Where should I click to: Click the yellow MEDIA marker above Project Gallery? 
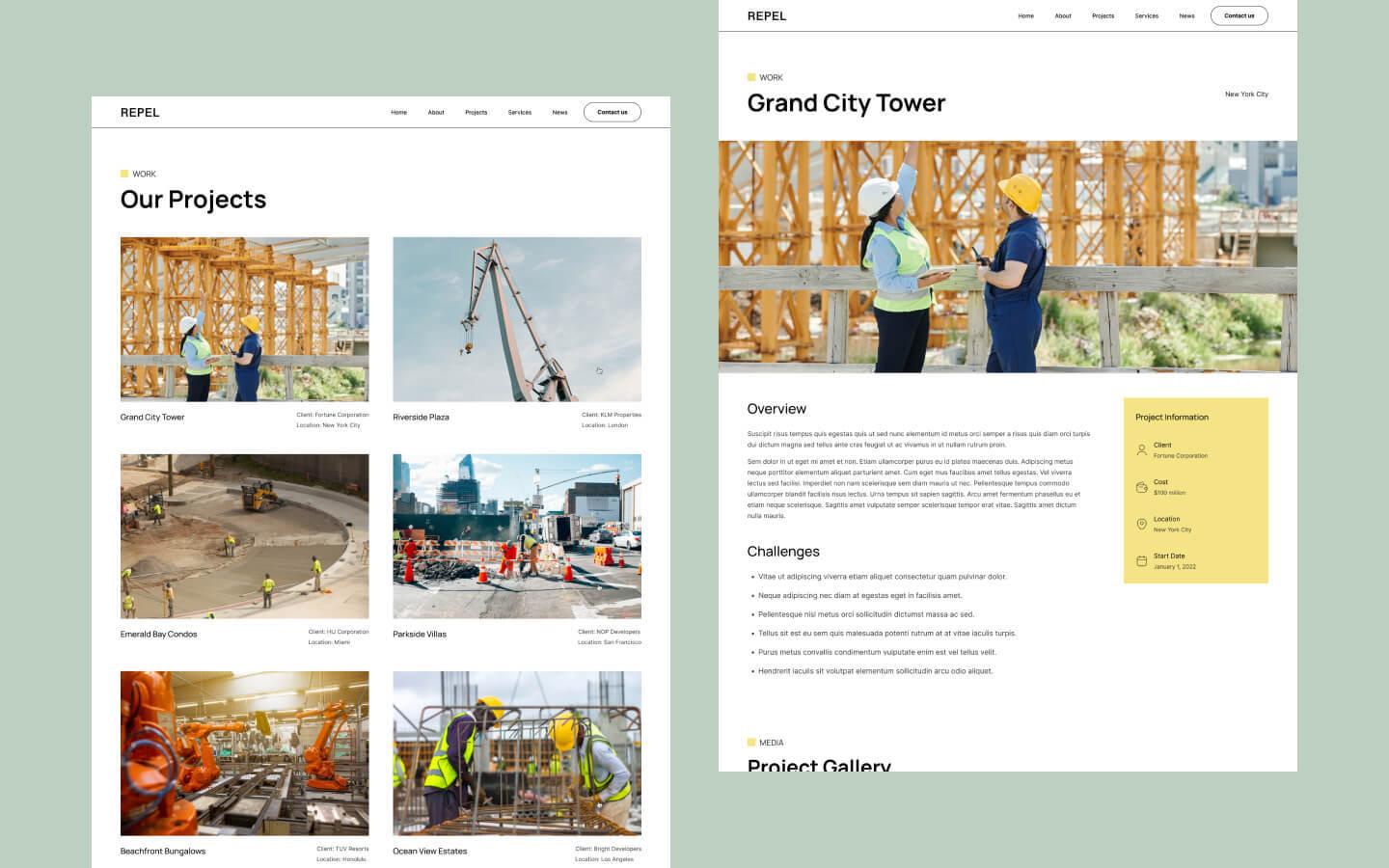(751, 742)
